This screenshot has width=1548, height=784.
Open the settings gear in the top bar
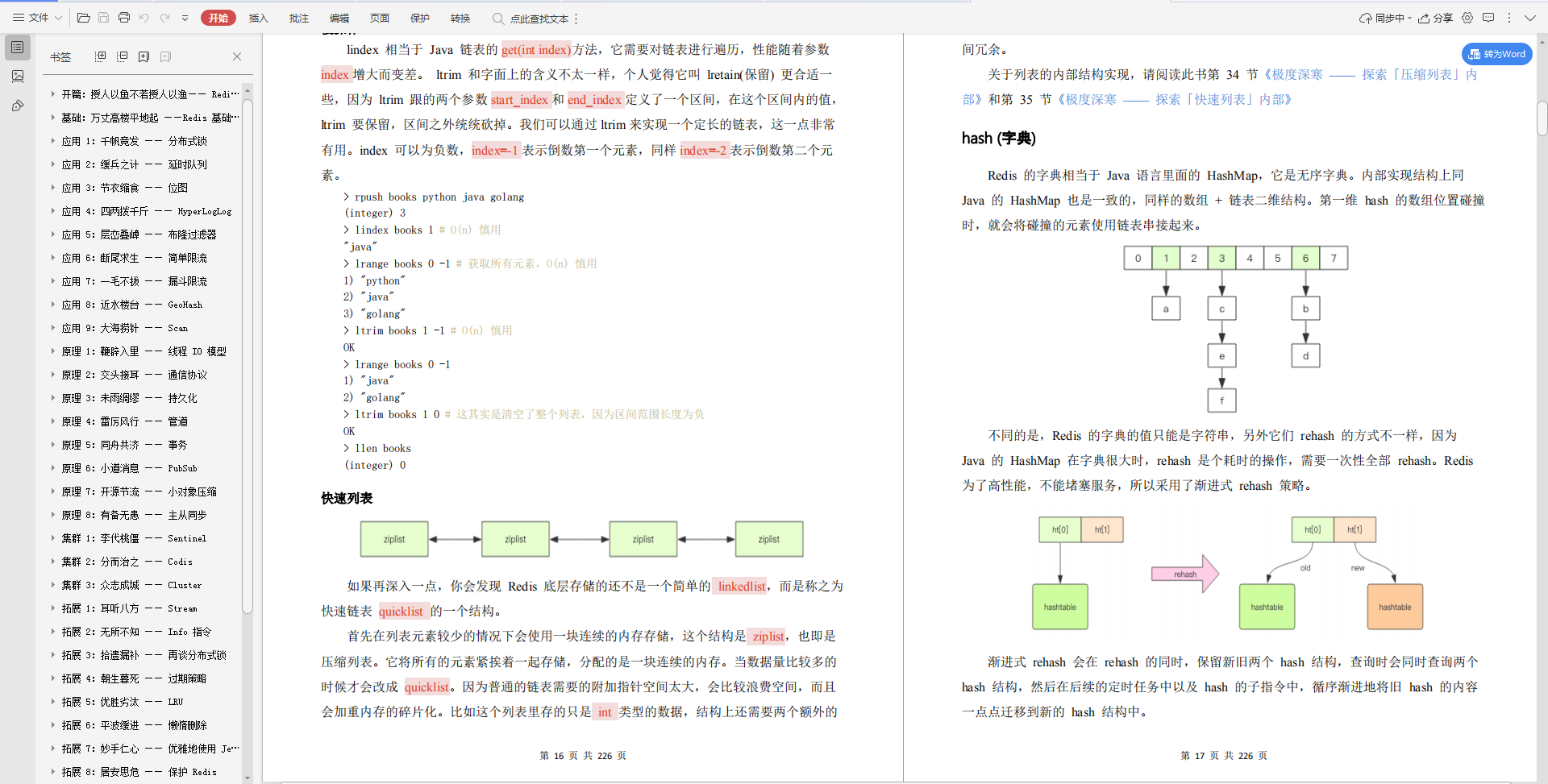(1467, 18)
